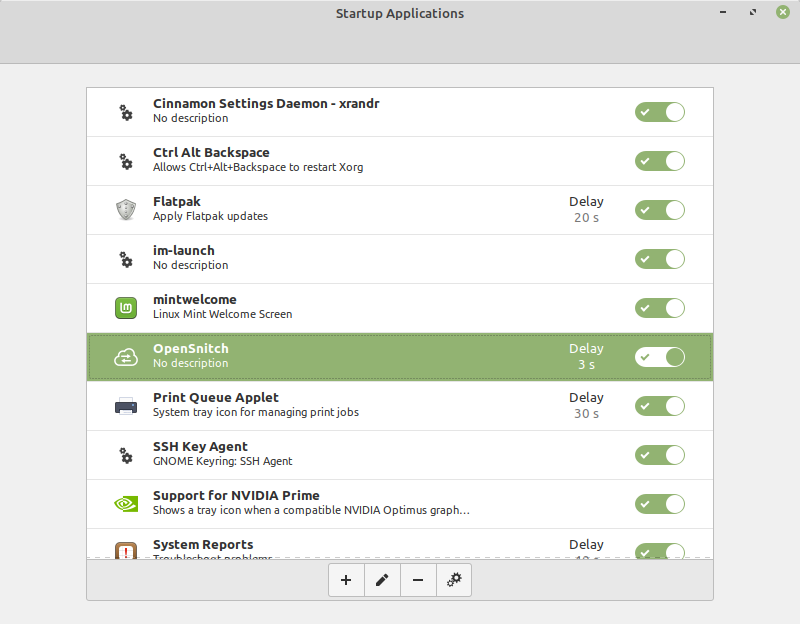Click the im-launch gears icon
This screenshot has height=624, width=800.
pos(125,259)
